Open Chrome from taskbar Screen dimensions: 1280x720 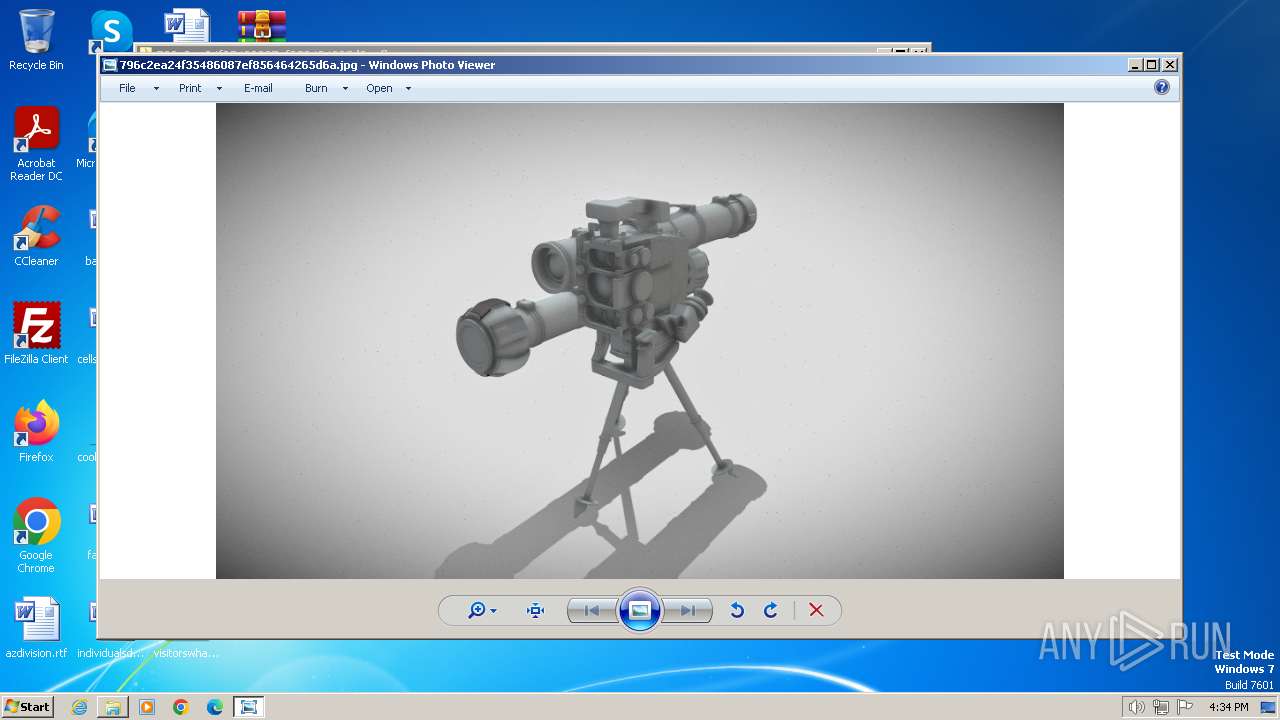pyautogui.click(x=181, y=707)
